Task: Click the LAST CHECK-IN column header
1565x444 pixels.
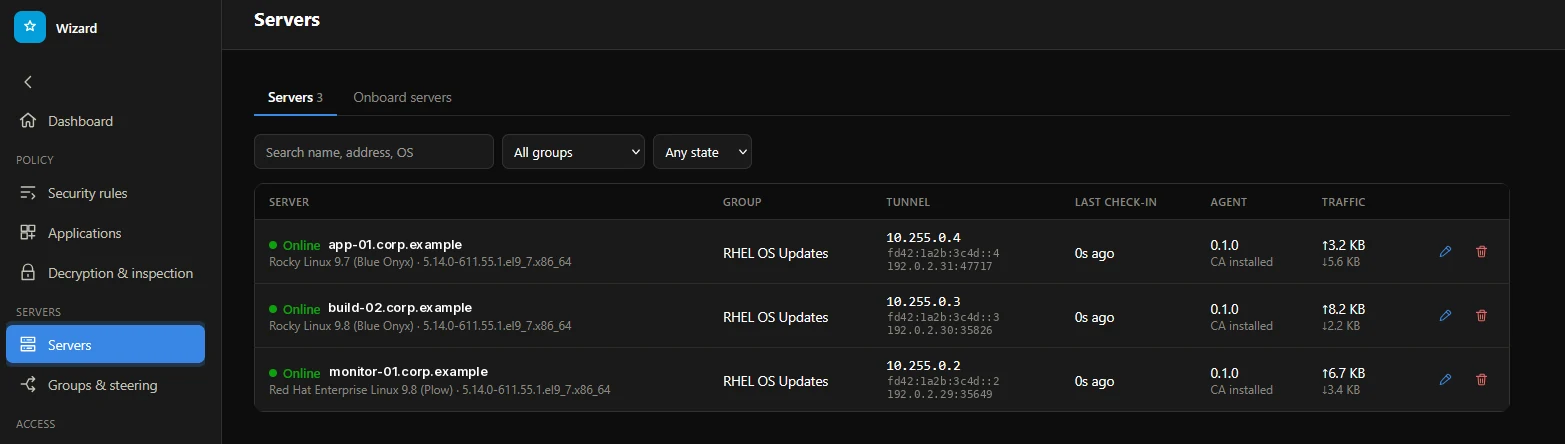Action: (1116, 202)
